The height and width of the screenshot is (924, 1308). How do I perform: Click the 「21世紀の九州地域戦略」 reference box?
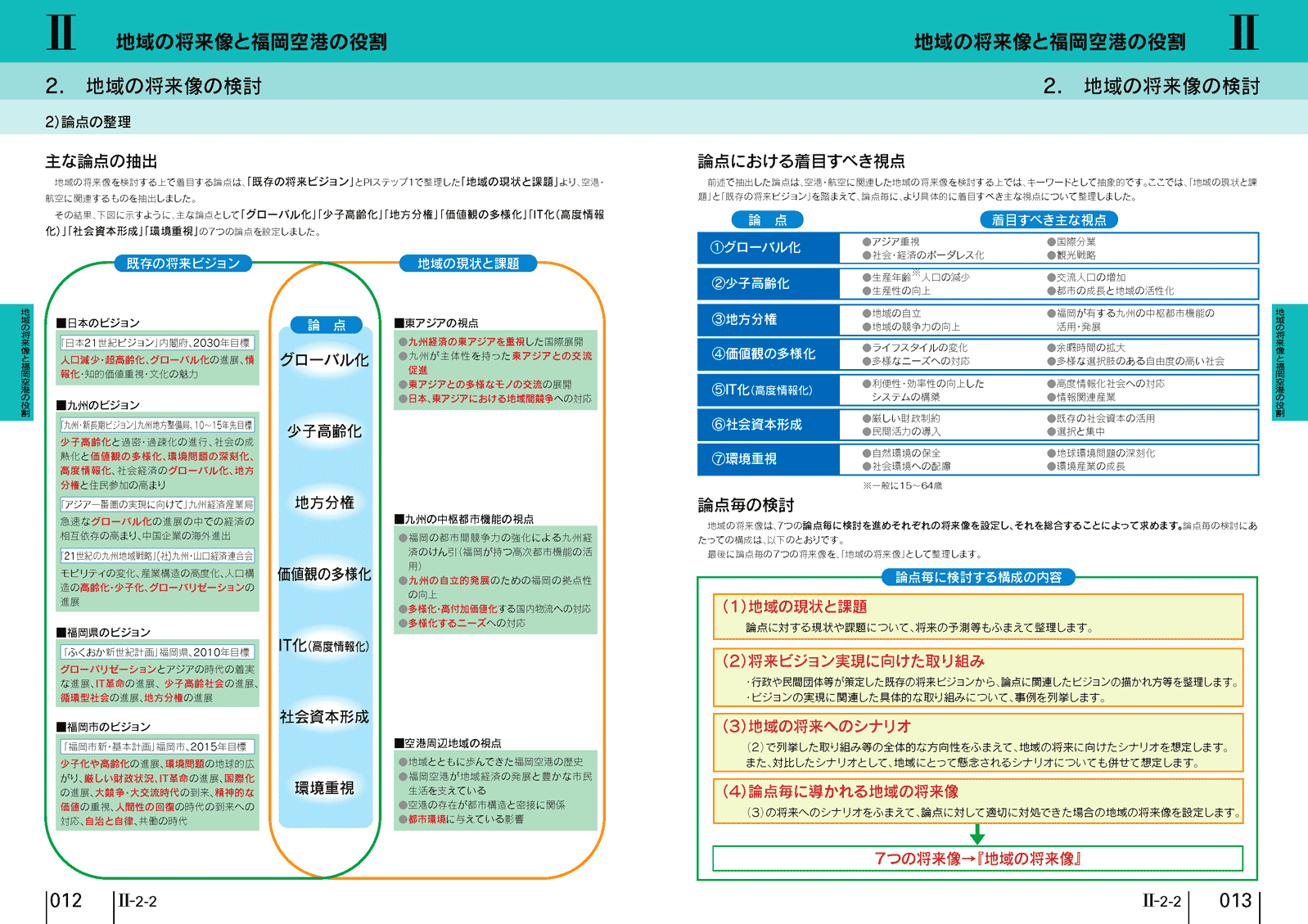(x=157, y=556)
